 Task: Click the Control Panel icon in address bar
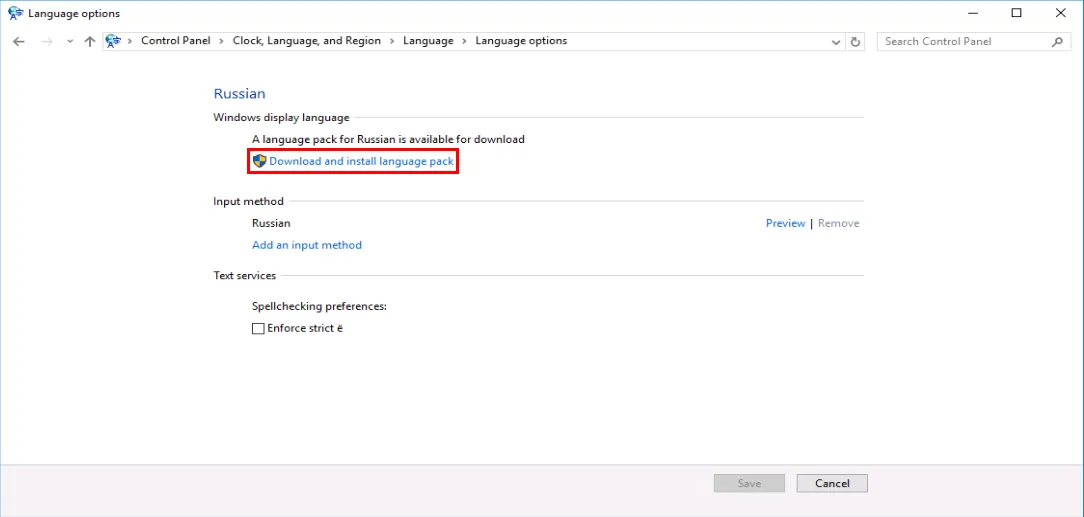coord(113,41)
